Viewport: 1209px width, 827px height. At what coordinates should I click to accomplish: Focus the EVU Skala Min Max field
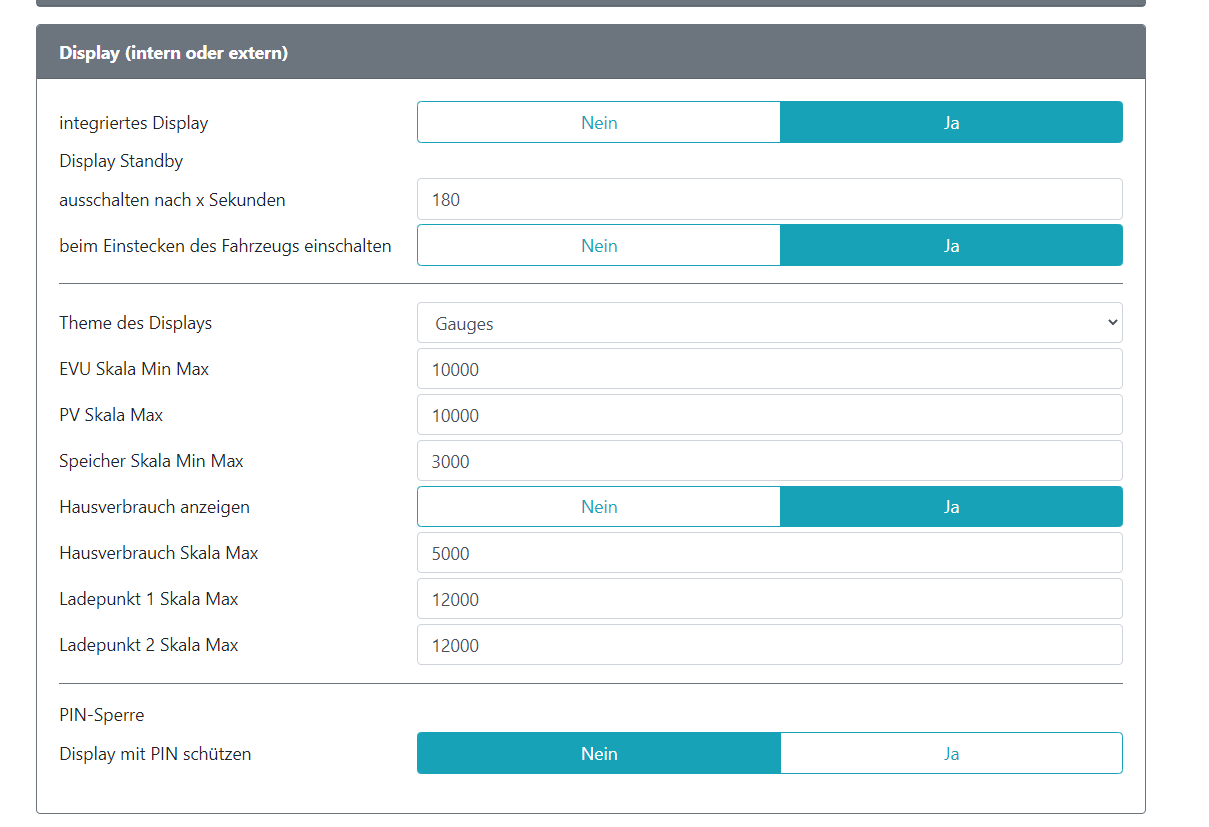769,369
